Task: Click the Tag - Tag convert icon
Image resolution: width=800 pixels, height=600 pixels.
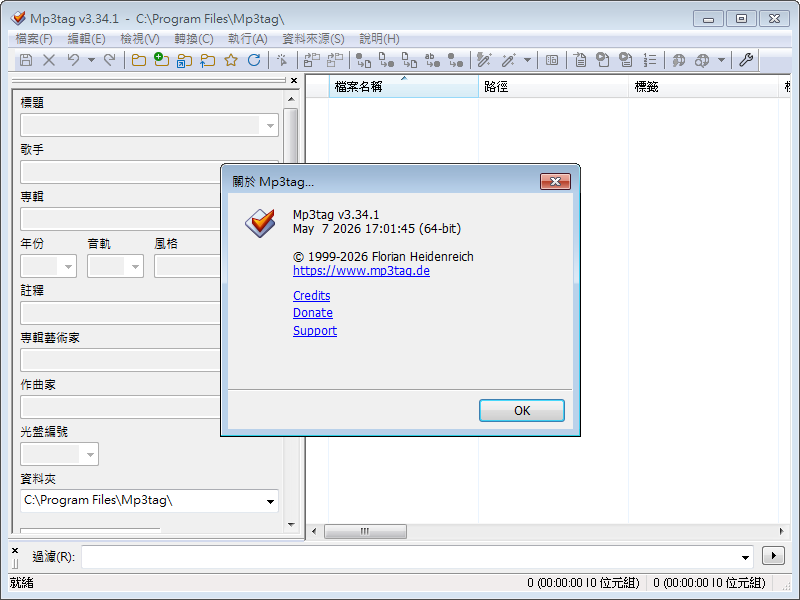Action: (x=456, y=60)
